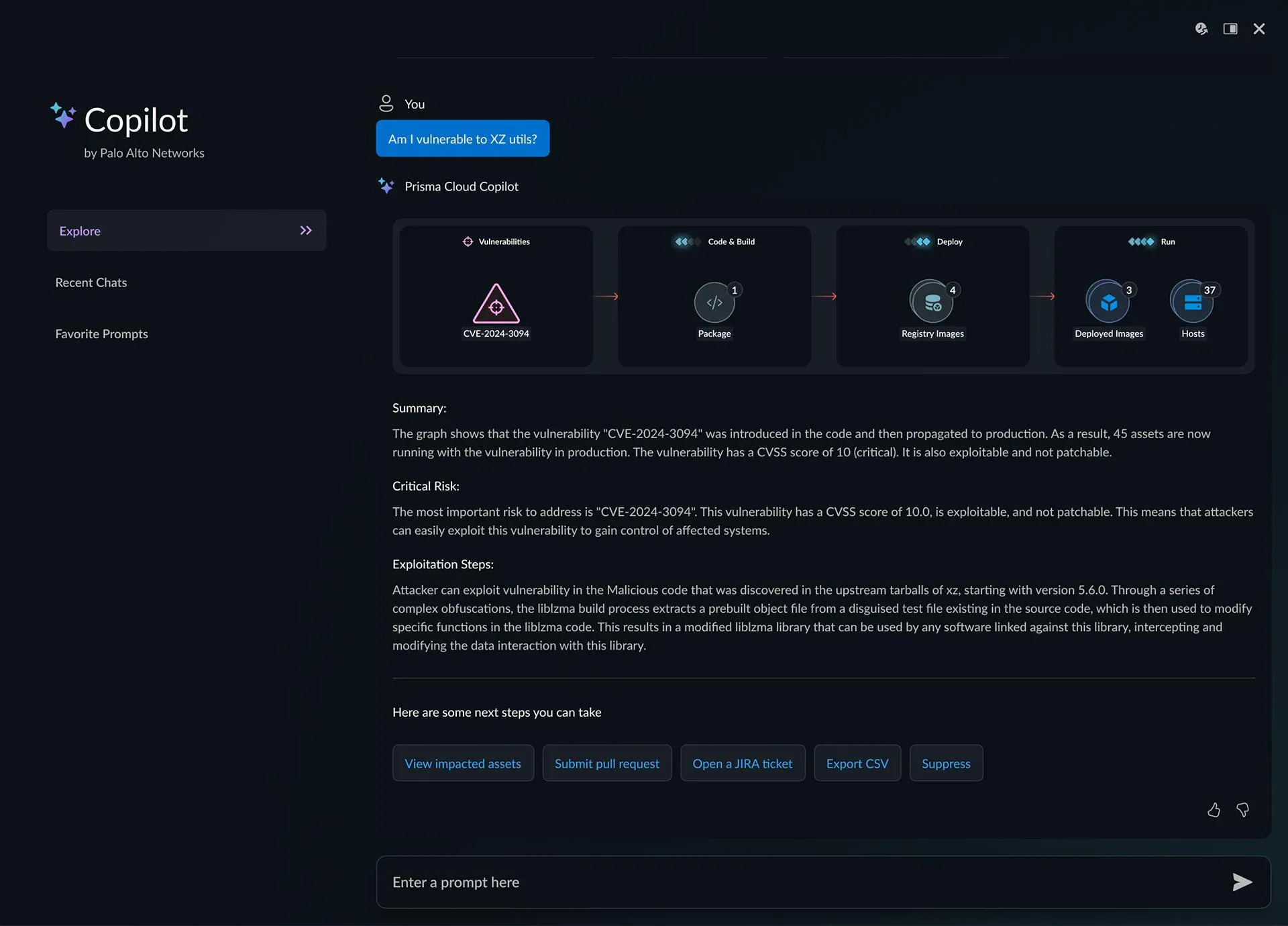The height and width of the screenshot is (926, 1288).
Task: Expand the Explore section chevrons
Action: [306, 230]
